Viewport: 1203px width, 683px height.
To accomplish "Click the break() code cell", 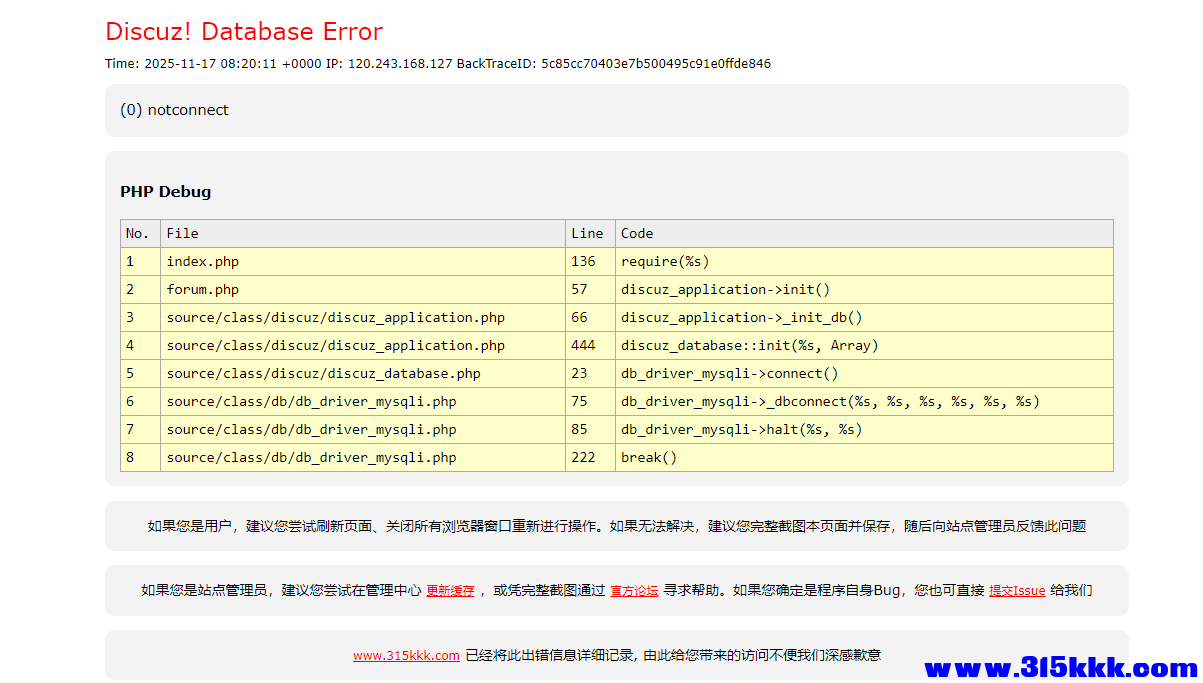I will [652, 457].
